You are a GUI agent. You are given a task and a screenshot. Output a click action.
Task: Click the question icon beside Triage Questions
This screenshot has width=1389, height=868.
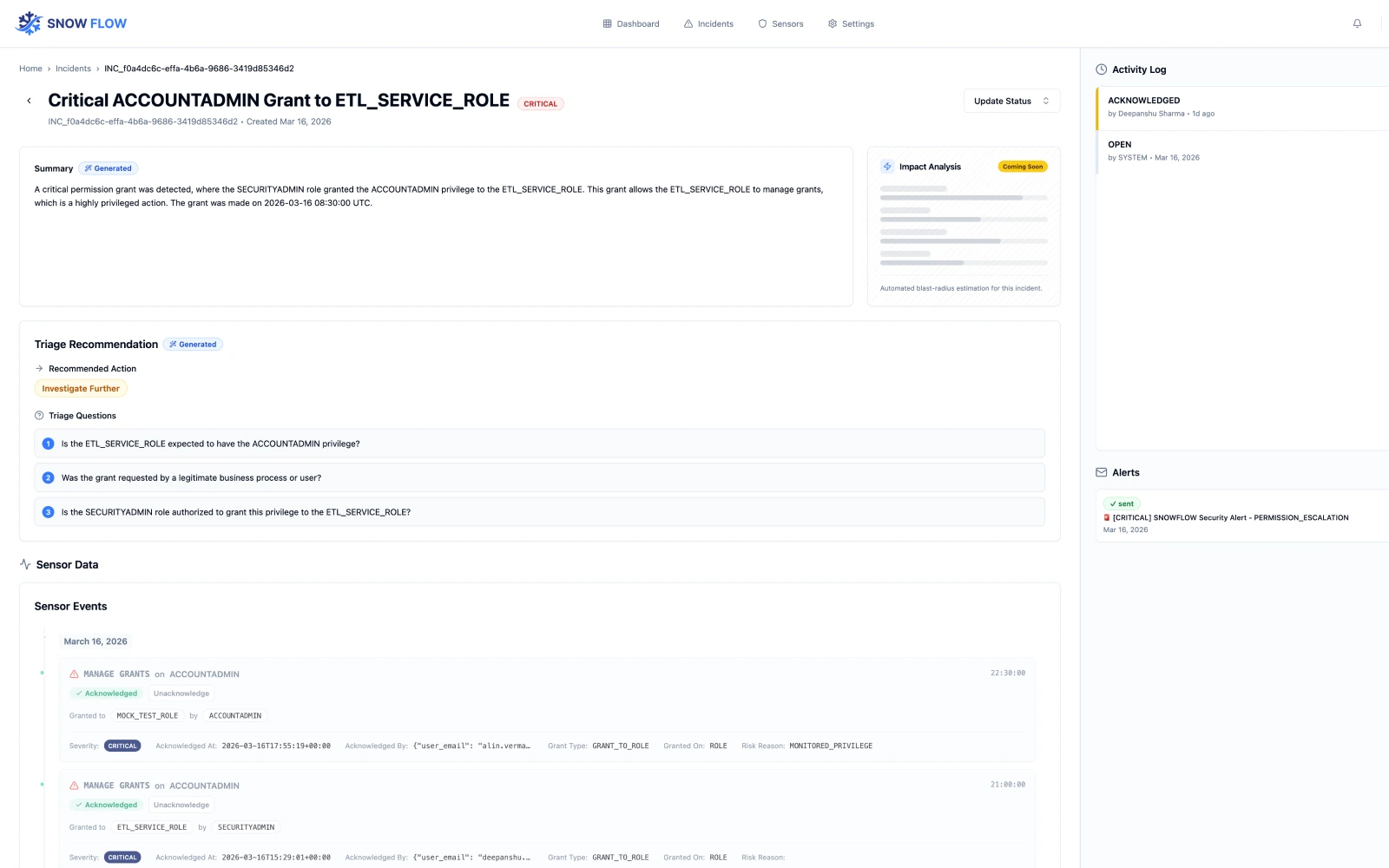(x=39, y=416)
